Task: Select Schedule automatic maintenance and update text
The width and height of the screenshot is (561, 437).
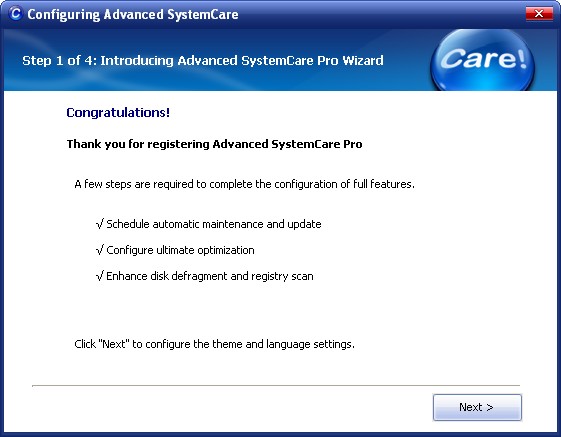Action: (x=214, y=224)
